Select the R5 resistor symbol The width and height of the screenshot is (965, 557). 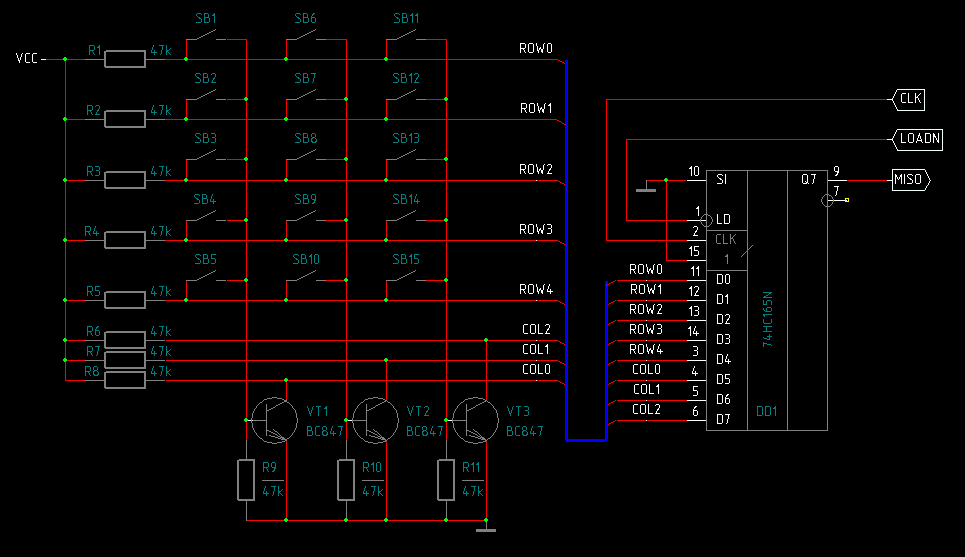coord(125,300)
